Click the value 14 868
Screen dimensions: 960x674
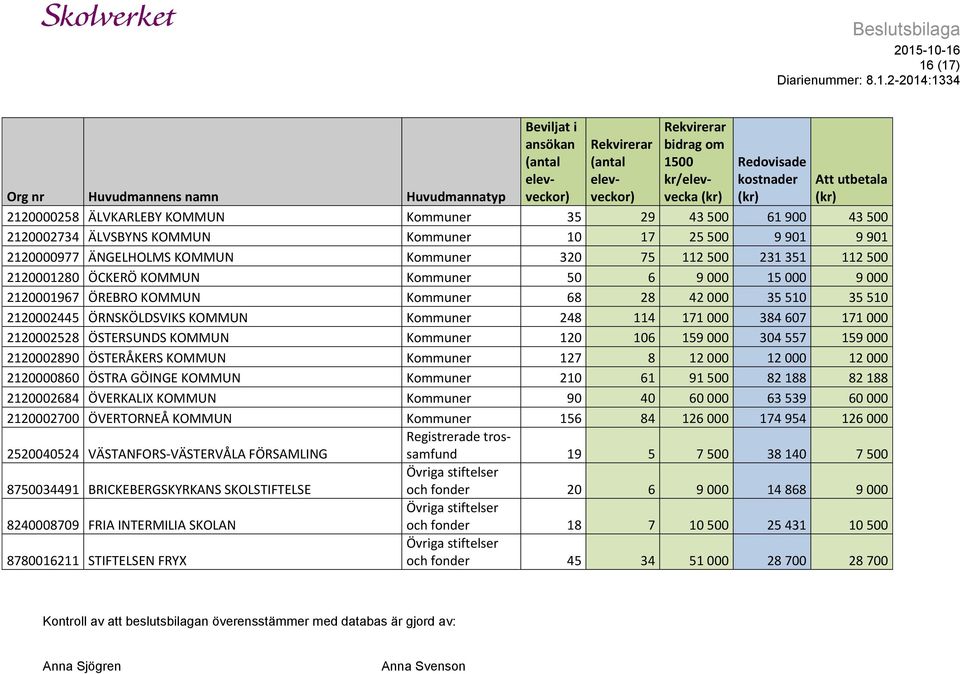tap(787, 490)
